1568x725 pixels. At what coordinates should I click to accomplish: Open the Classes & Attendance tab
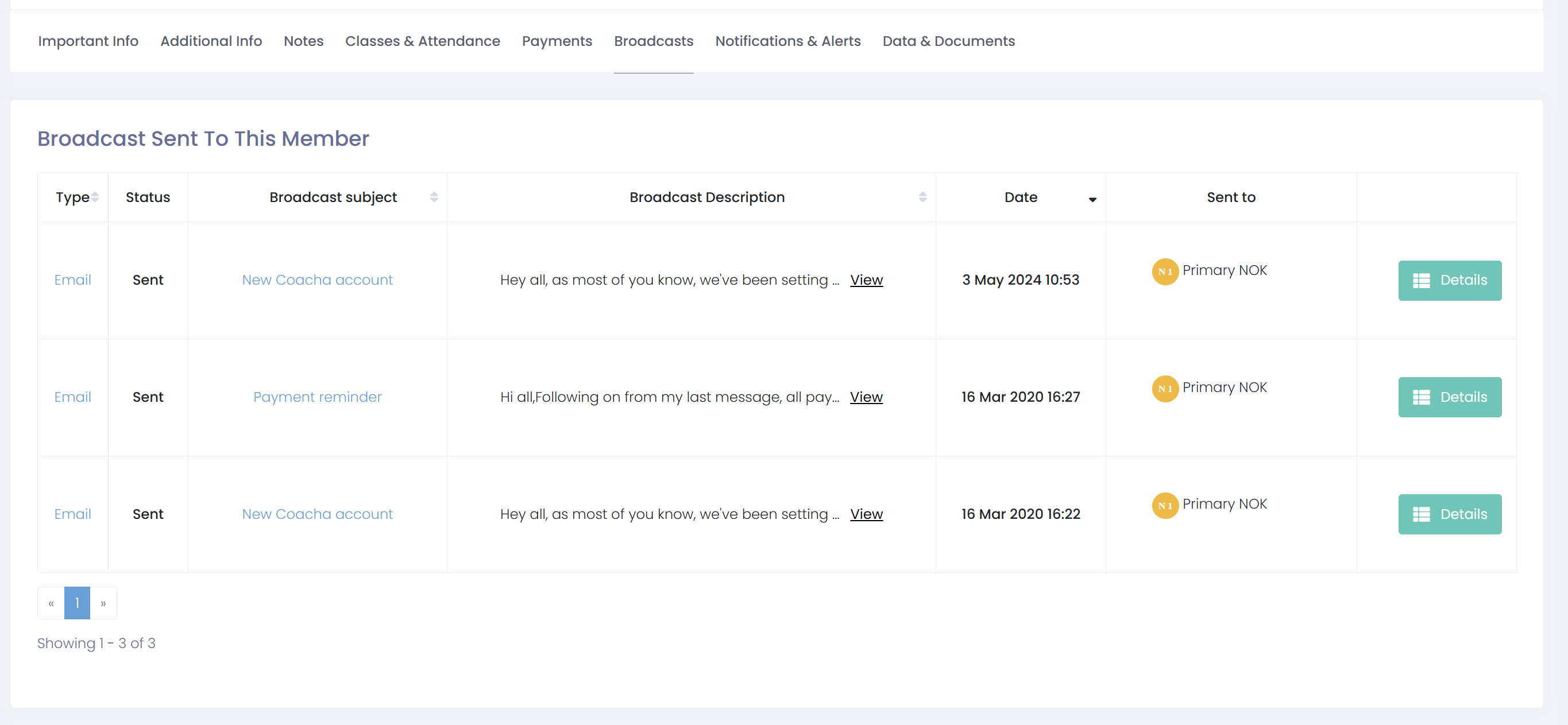422,41
